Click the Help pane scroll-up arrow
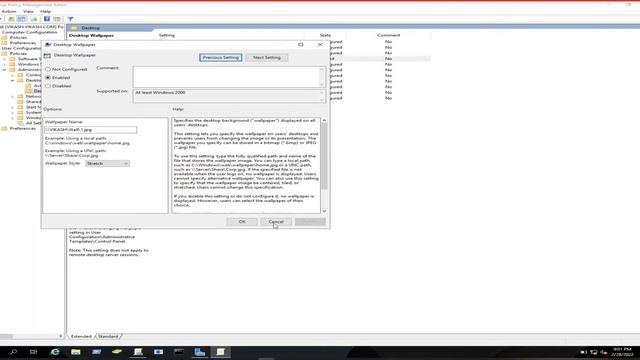Viewport: 640px width, 360px height. pyautogui.click(x=324, y=120)
